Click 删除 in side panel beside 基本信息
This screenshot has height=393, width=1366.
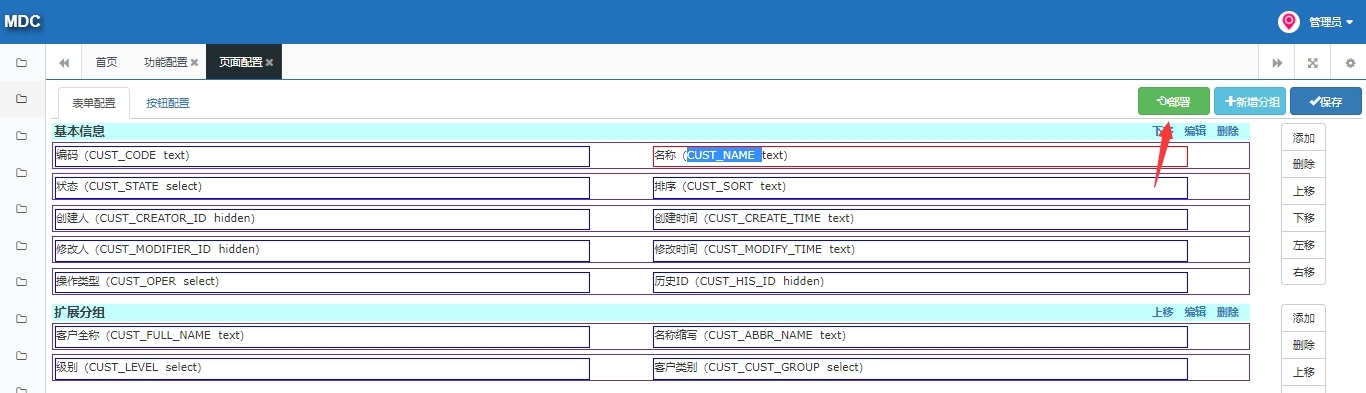coord(1303,164)
